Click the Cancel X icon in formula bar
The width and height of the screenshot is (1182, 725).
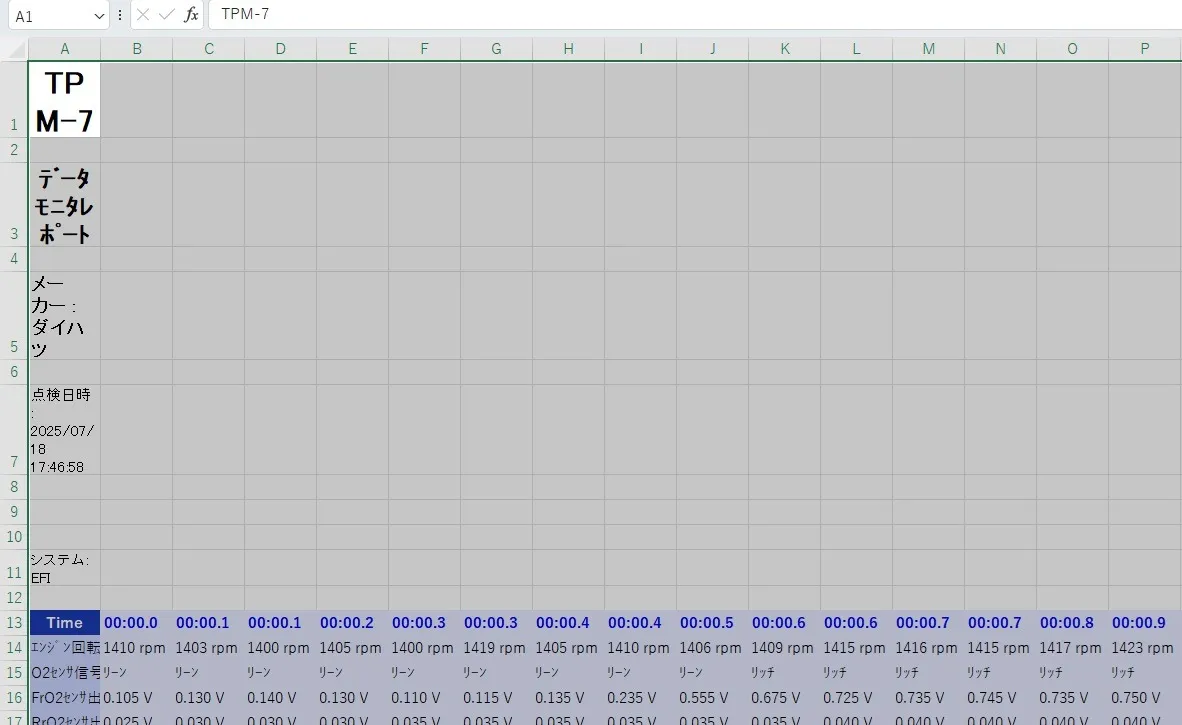click(143, 15)
